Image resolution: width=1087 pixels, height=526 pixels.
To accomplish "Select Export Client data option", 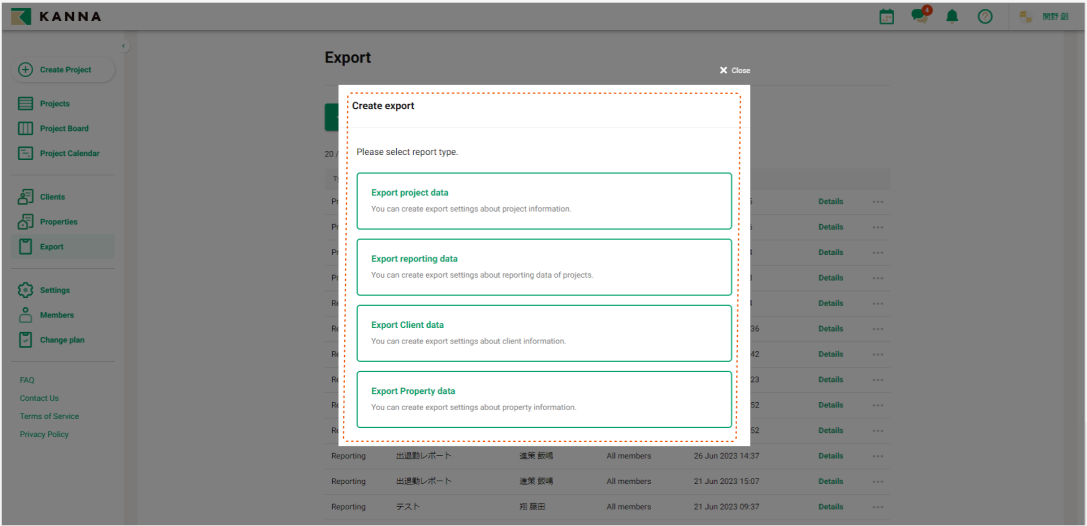I will pyautogui.click(x=544, y=333).
